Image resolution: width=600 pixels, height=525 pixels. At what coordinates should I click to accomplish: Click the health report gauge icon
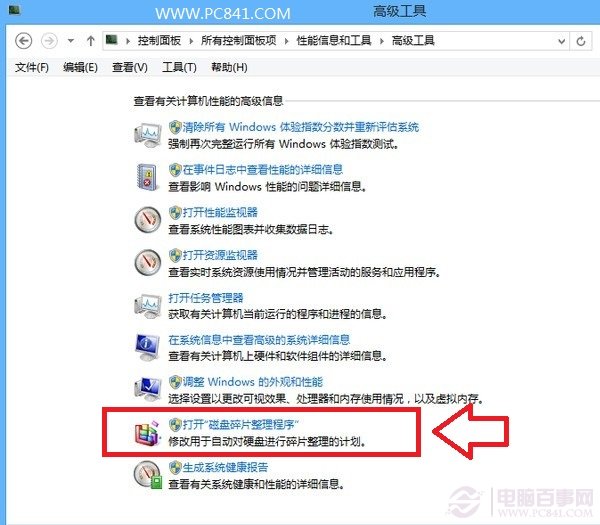click(x=148, y=475)
